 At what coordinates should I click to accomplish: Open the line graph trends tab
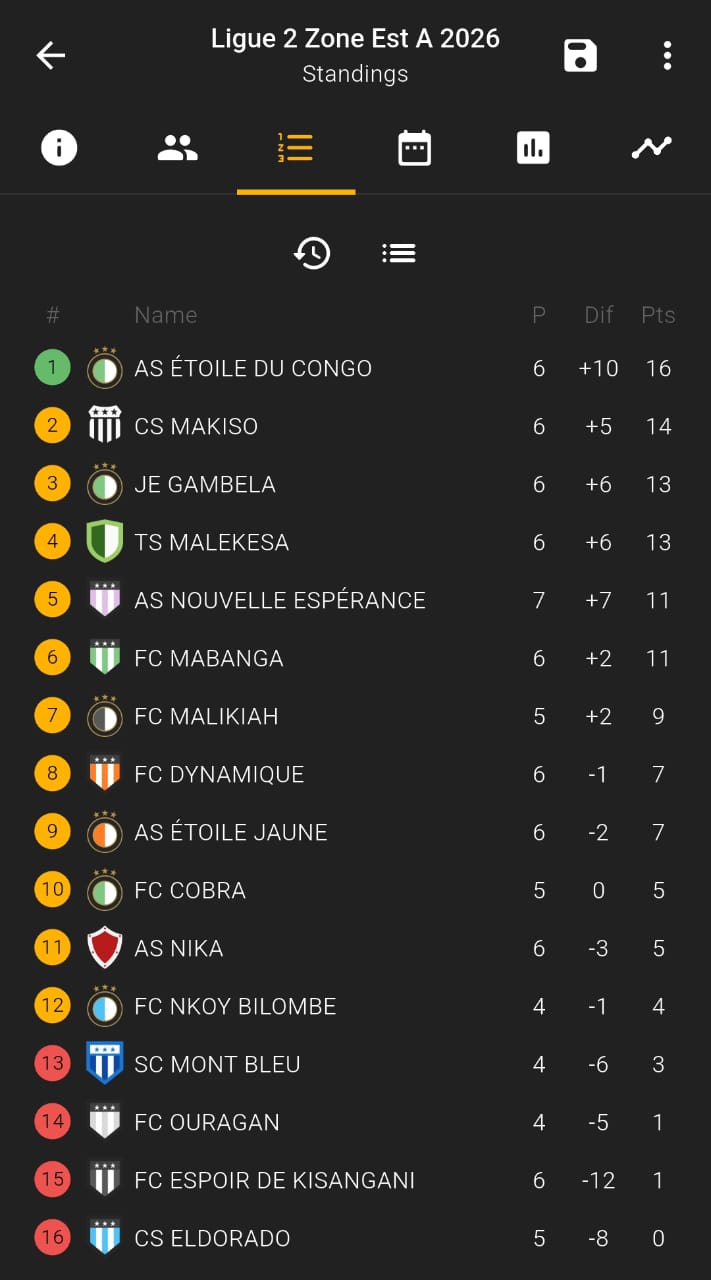[651, 149]
